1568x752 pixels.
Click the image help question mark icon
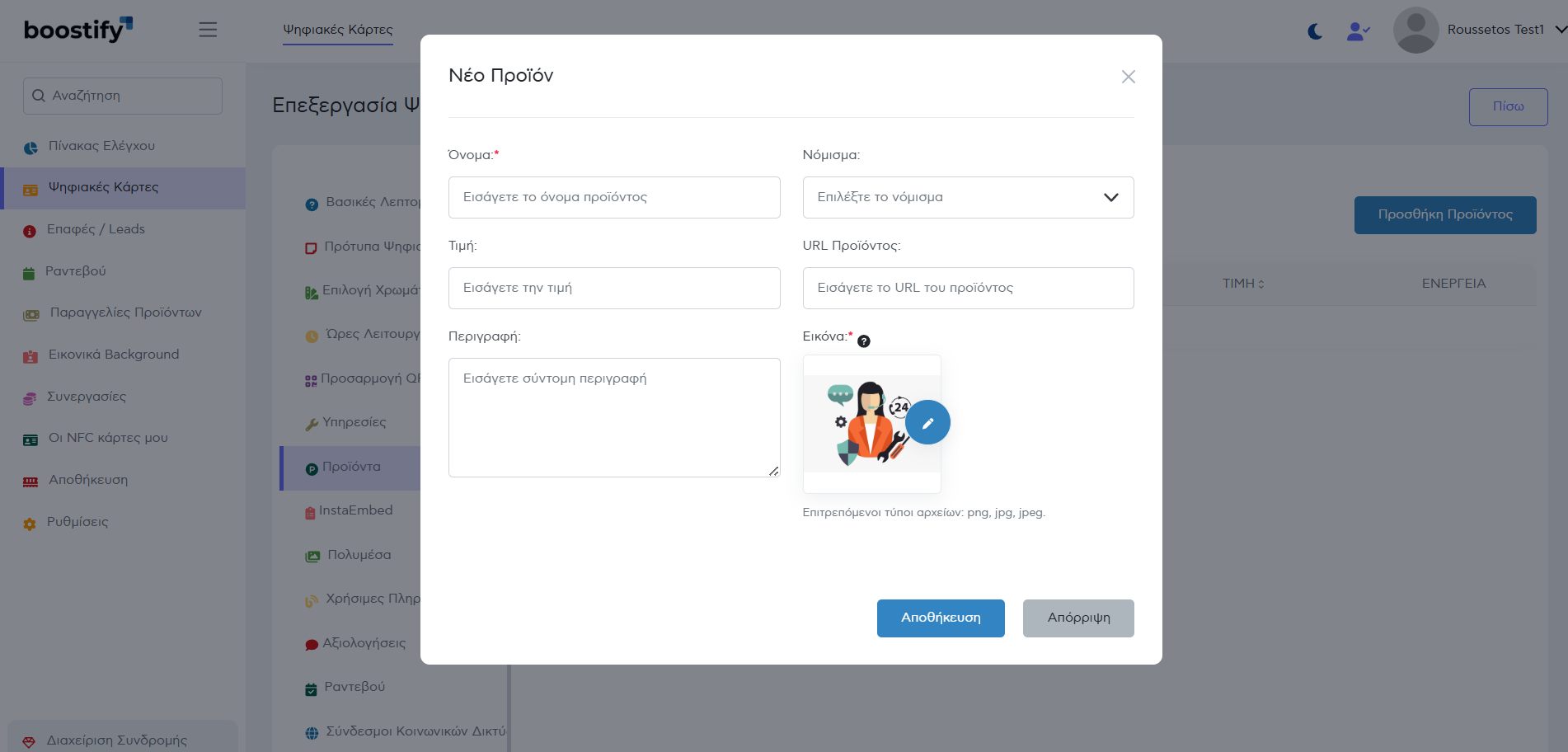[x=863, y=341]
